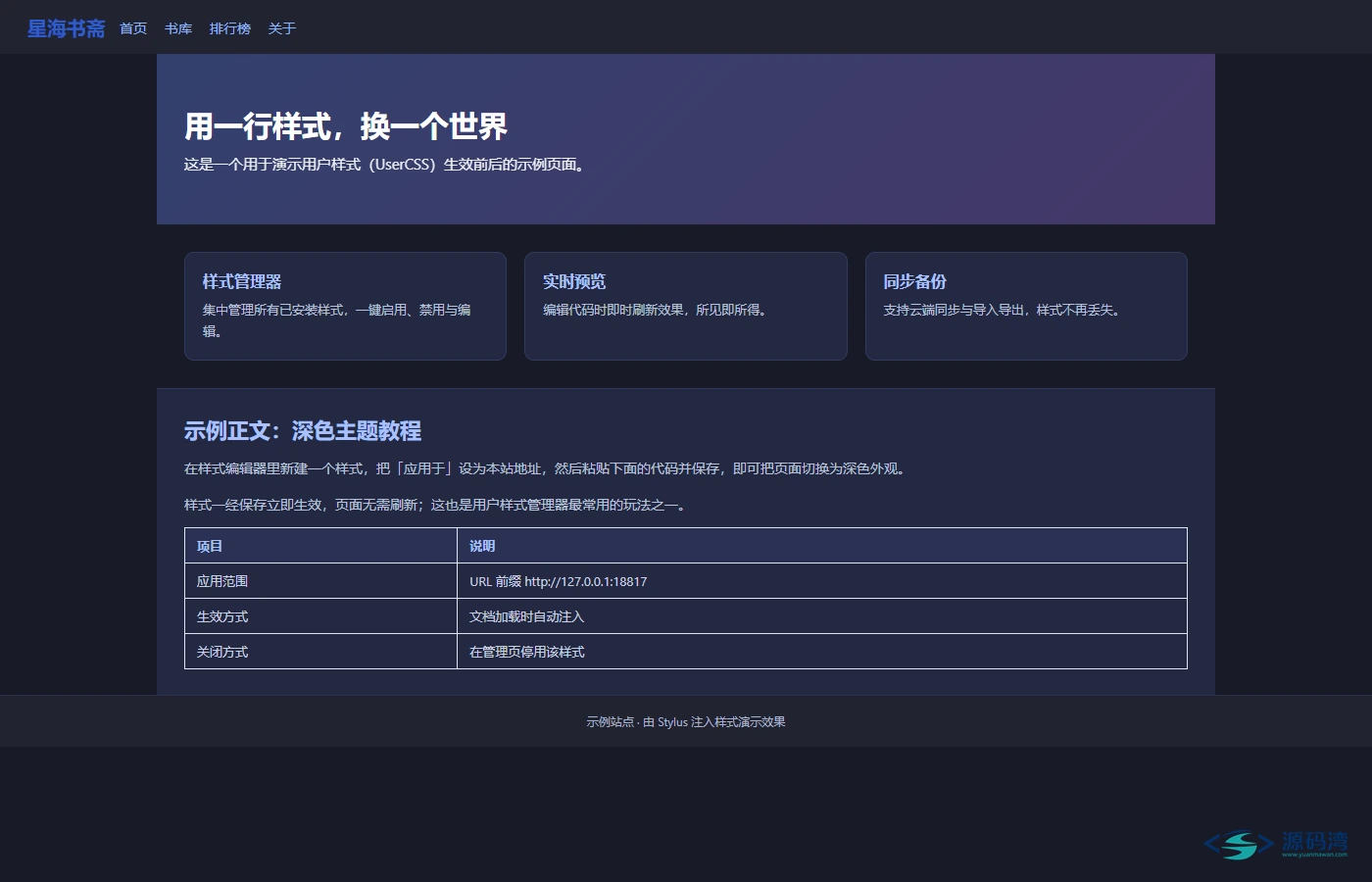The image size is (1372, 882).
Task: Click the 星海书斋 site logo
Action: [x=66, y=28]
